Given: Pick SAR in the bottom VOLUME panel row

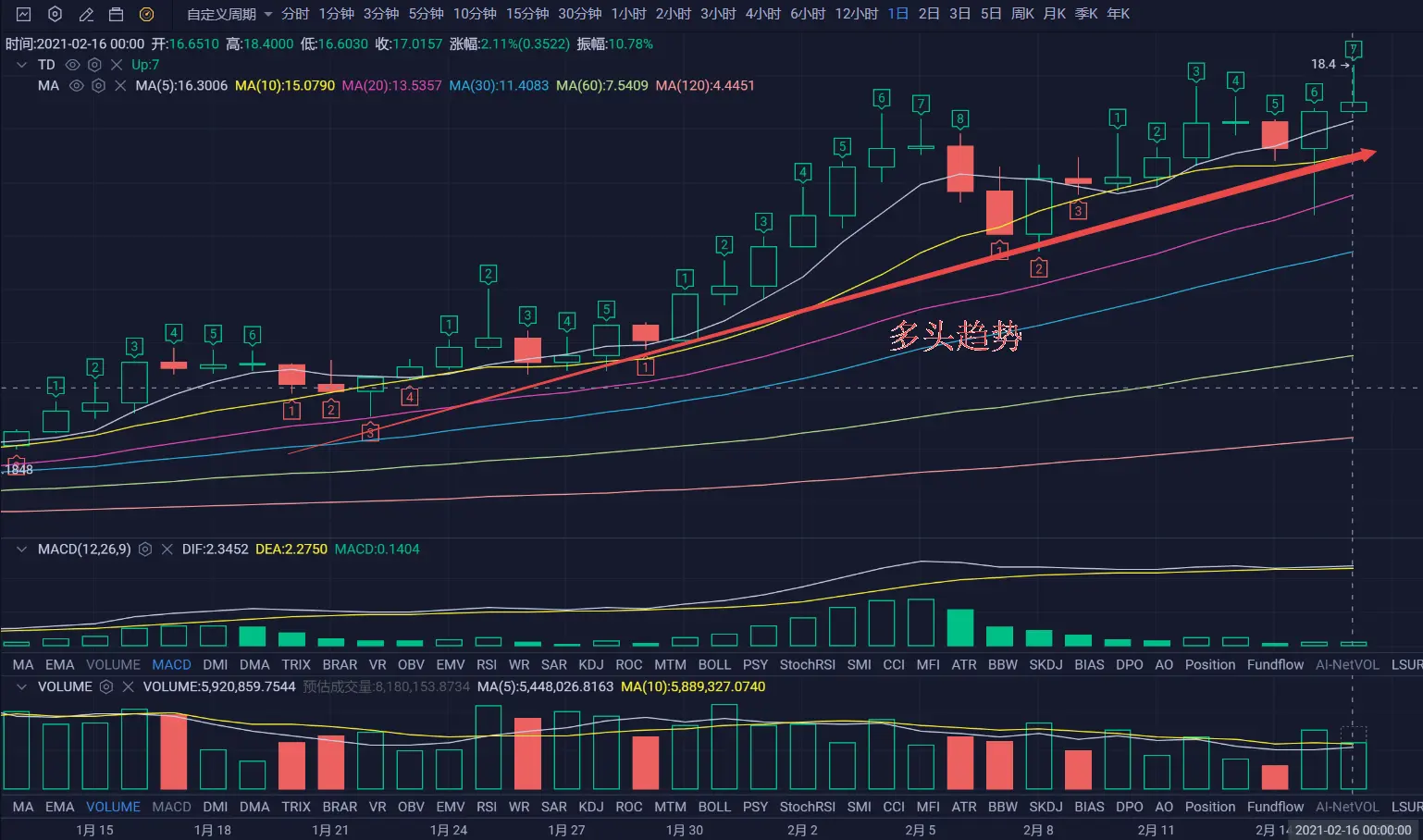Looking at the screenshot, I should [554, 808].
